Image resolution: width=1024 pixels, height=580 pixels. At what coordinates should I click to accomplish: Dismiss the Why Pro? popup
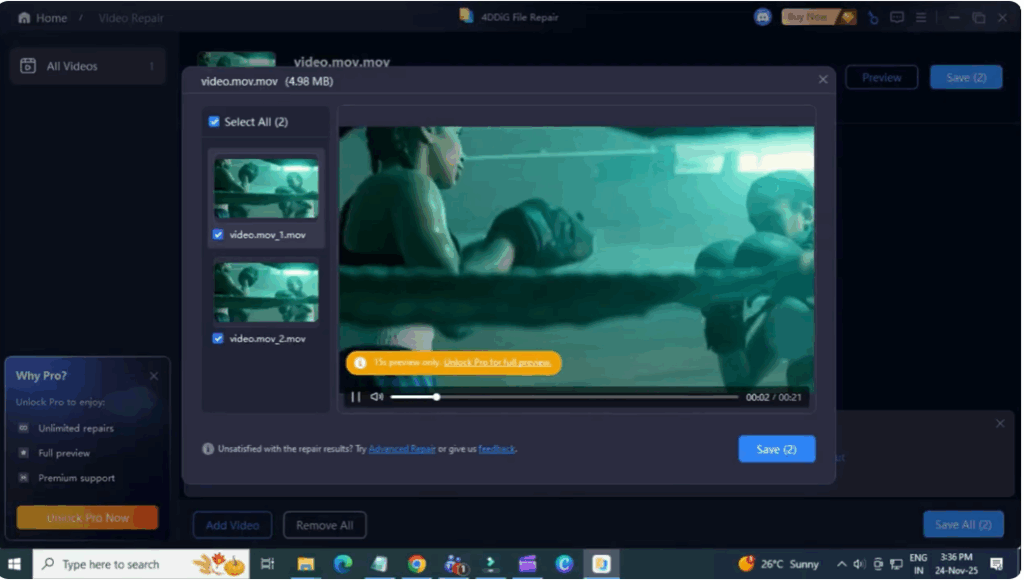(153, 376)
